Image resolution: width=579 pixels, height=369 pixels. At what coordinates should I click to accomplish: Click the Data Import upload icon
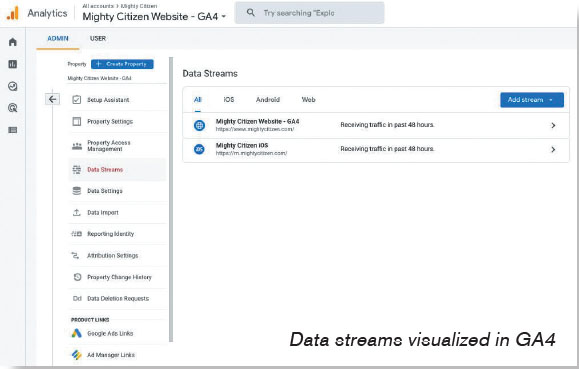(76, 212)
